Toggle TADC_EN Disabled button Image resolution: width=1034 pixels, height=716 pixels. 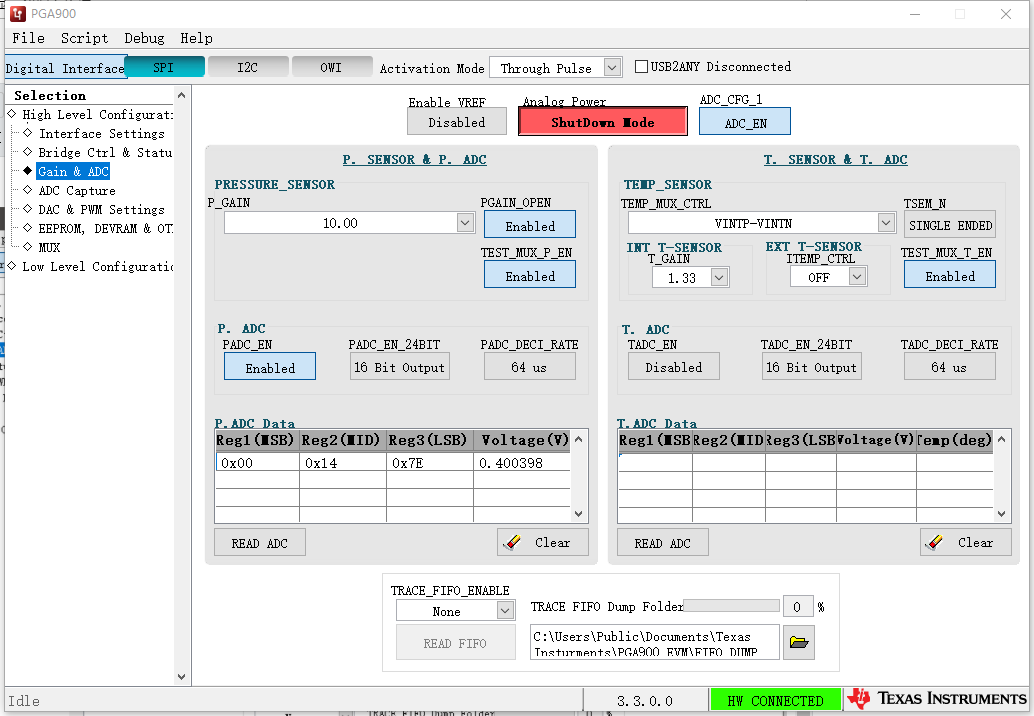pos(673,367)
